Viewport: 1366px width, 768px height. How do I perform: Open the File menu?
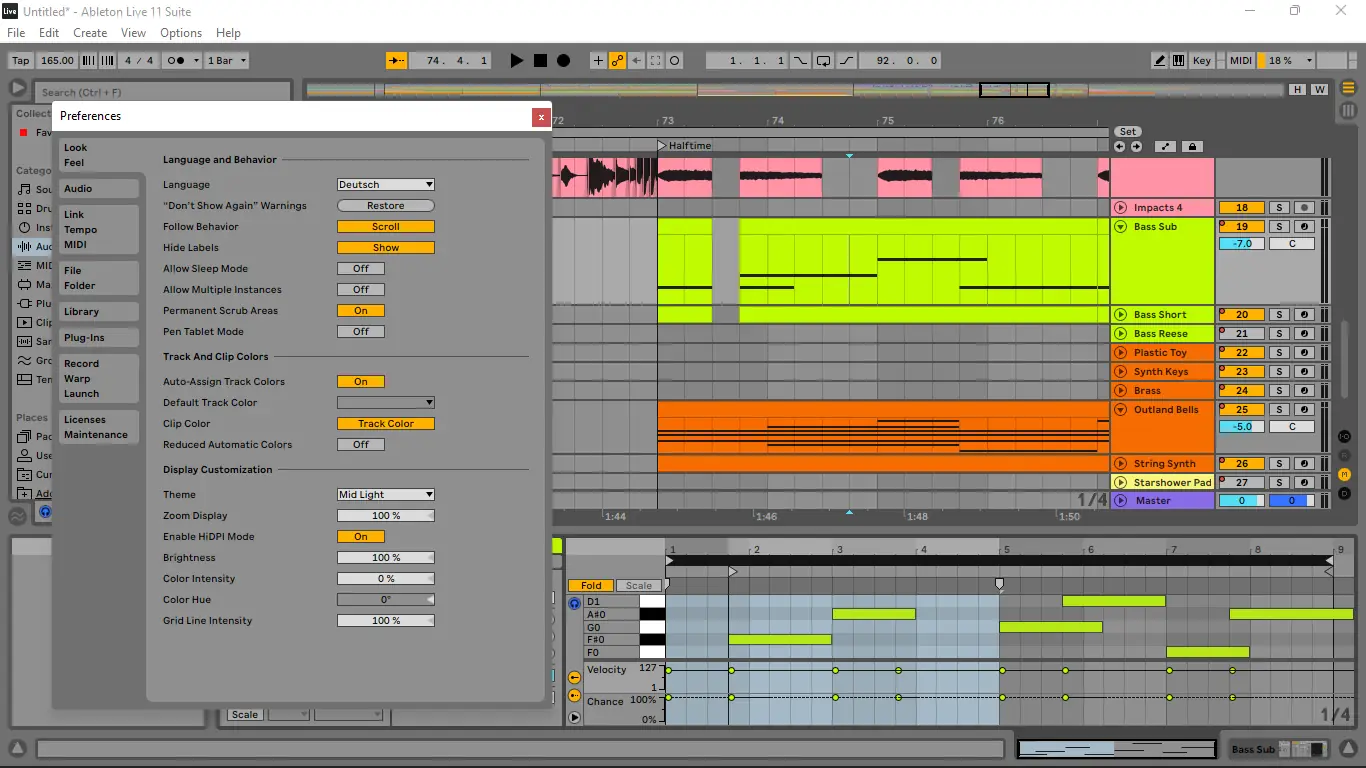point(16,33)
